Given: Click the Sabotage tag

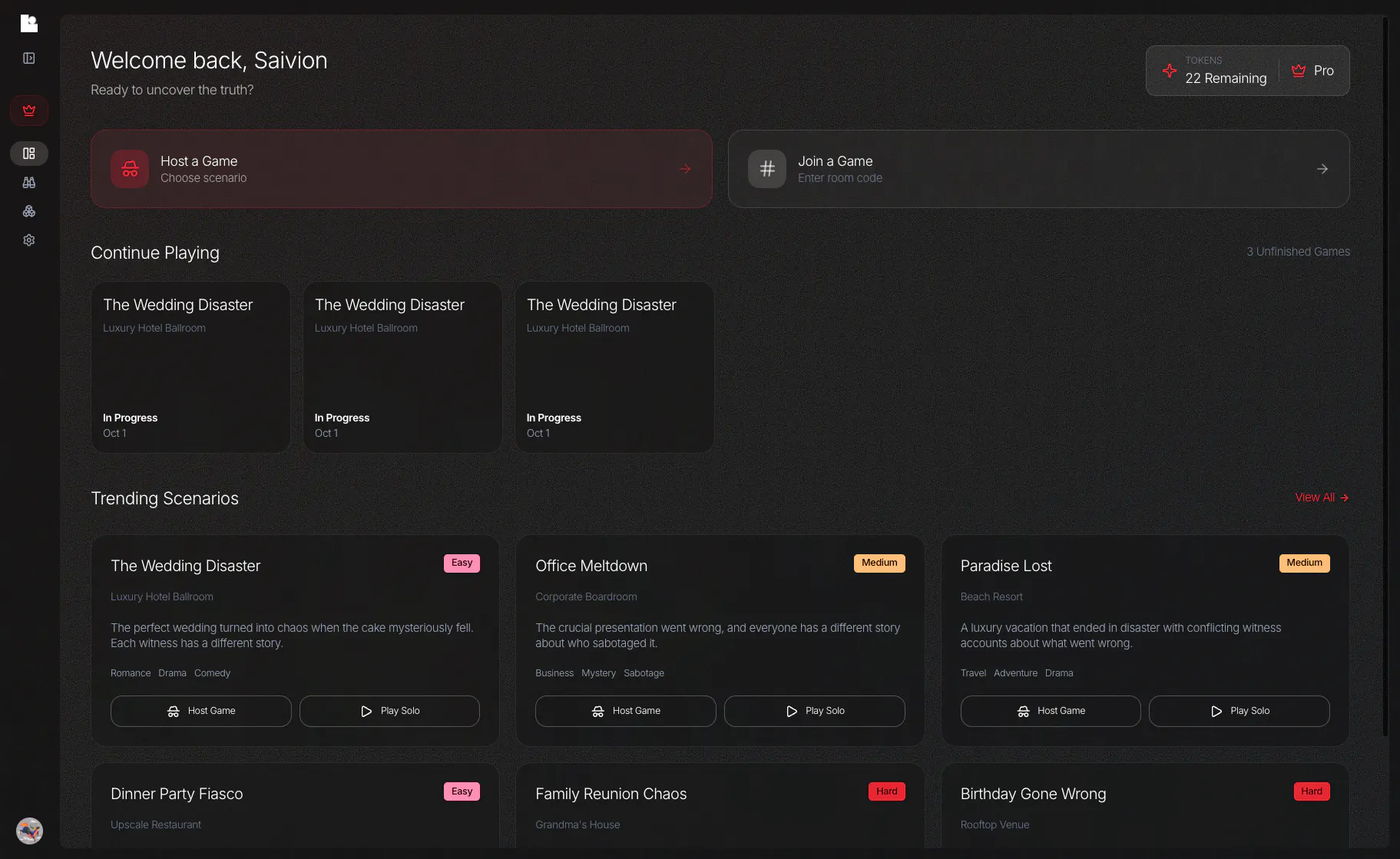Looking at the screenshot, I should tap(644, 673).
